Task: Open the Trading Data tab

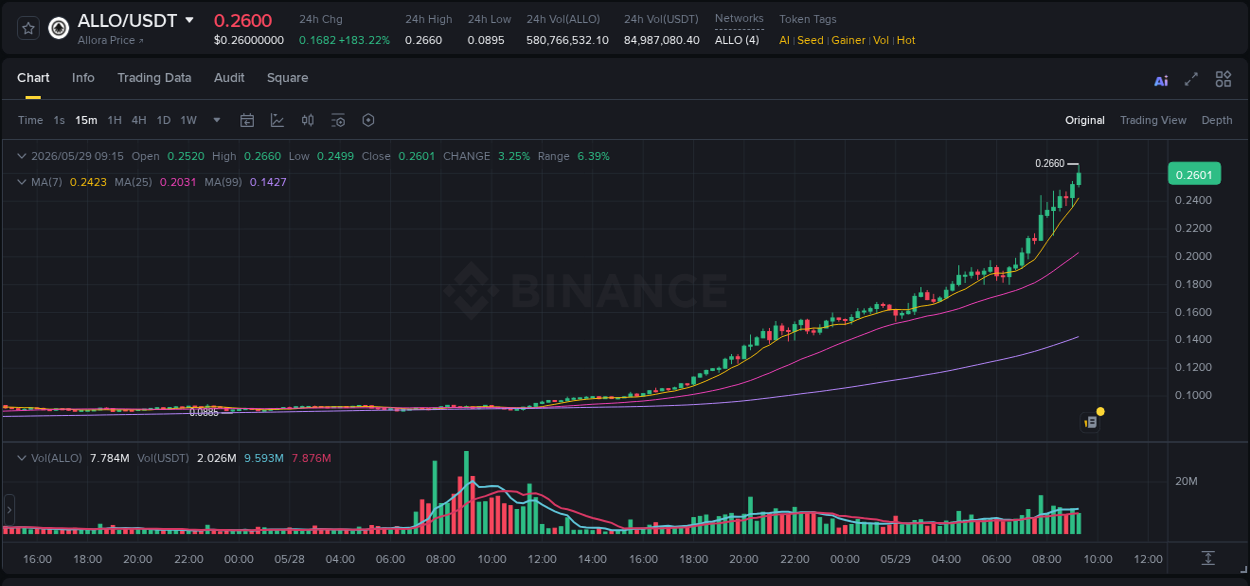Action: [x=154, y=78]
